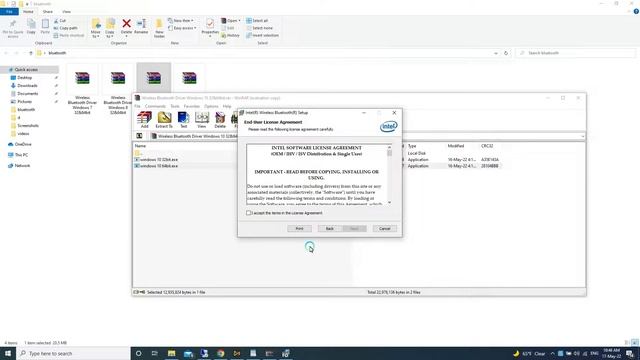This screenshot has width=640, height=360.
Task: Click the license text scrollbar up arrow
Action: point(389,147)
